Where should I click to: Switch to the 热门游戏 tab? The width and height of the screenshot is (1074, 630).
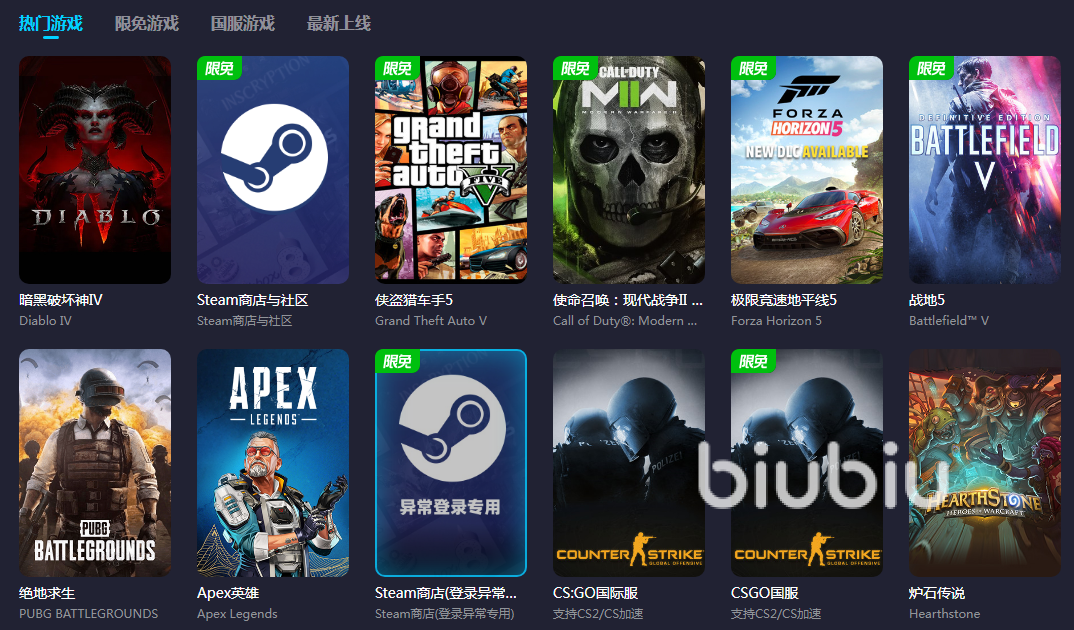51,23
